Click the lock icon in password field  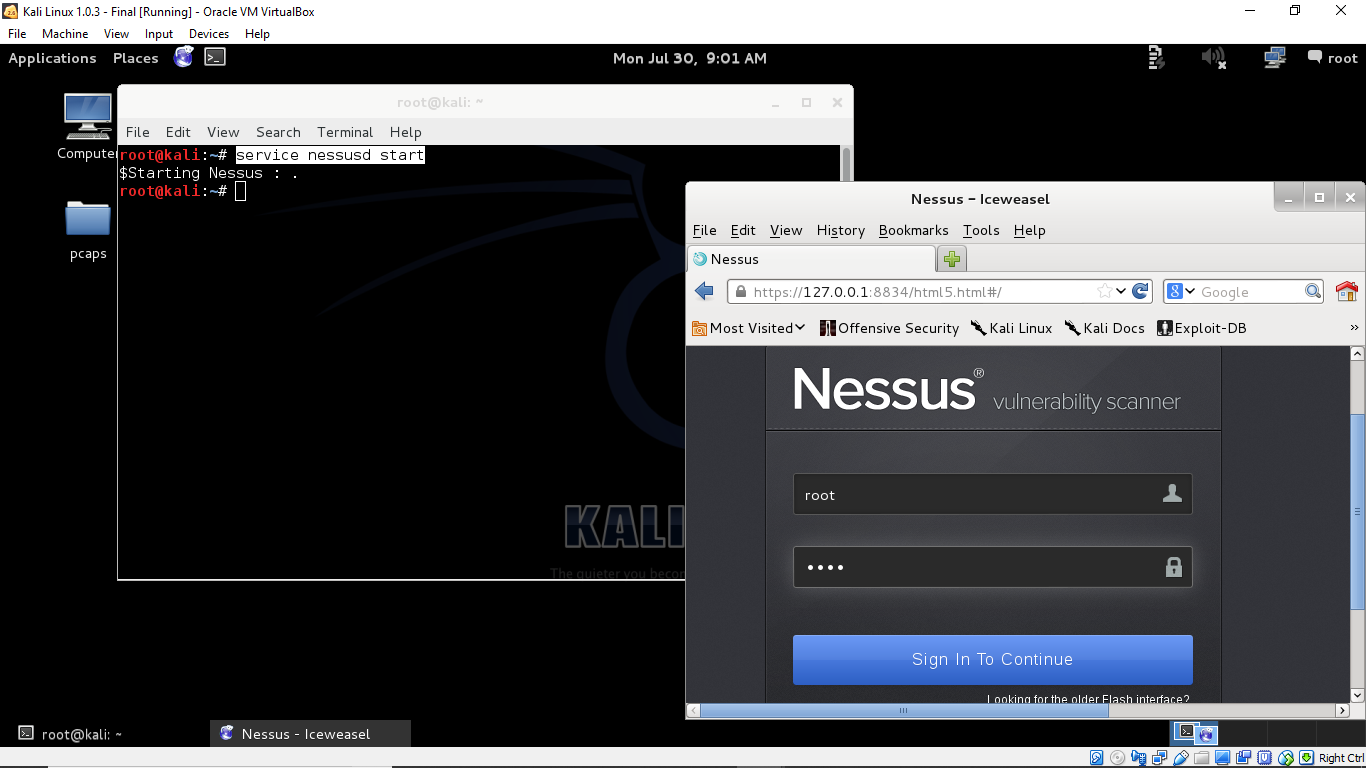tap(1174, 567)
